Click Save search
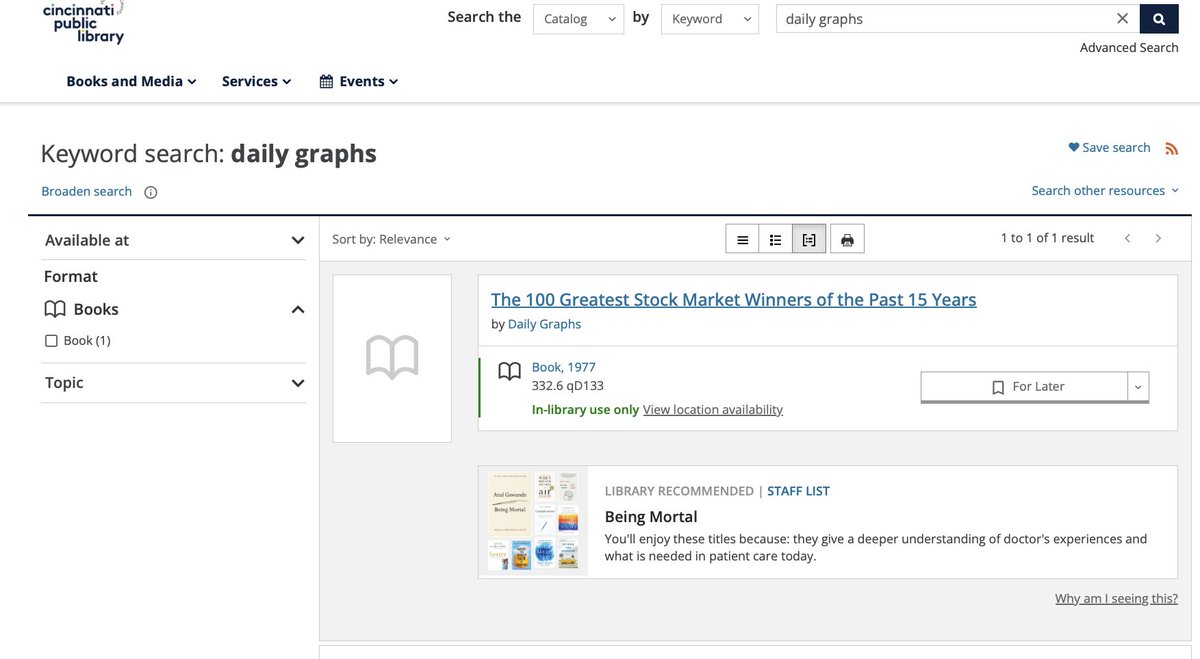Screen dimensions: 1200x659 pyautogui.click(x=1110, y=148)
